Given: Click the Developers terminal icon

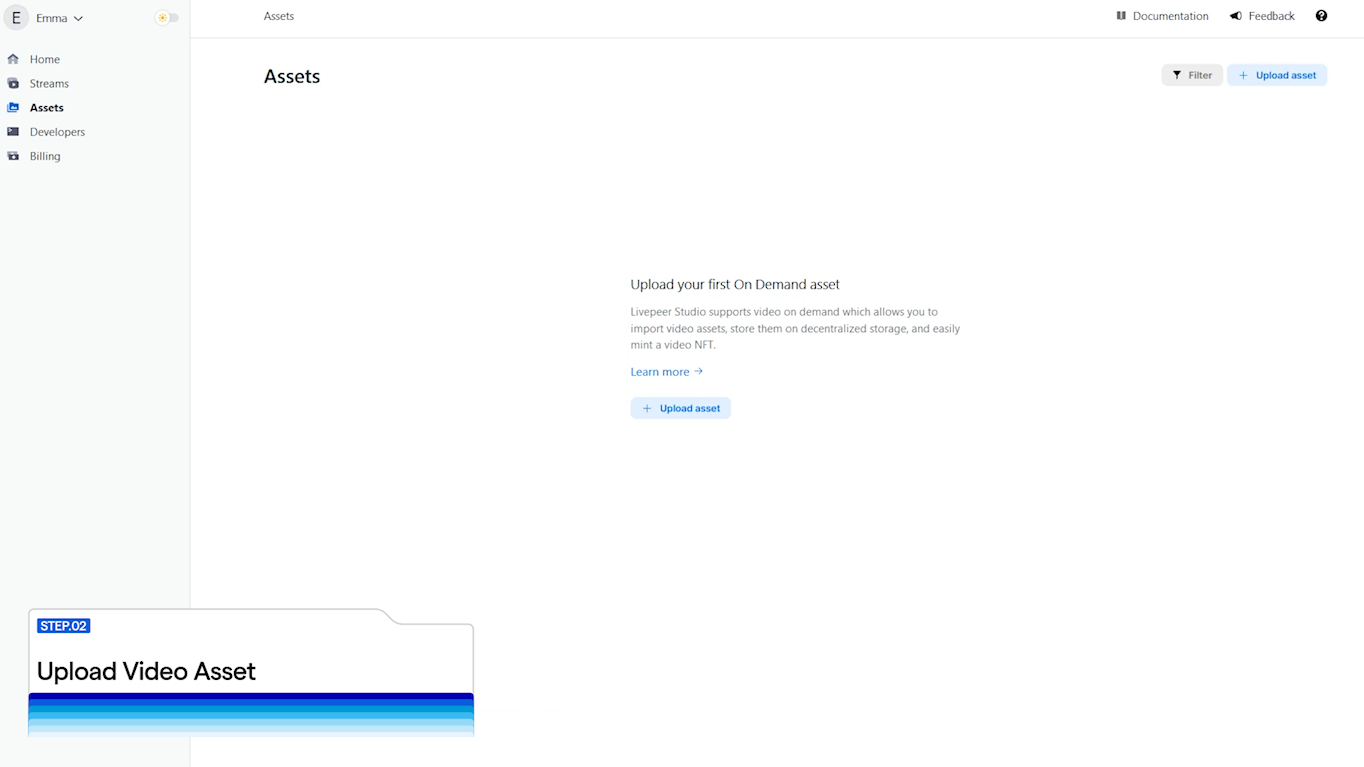Looking at the screenshot, I should pyautogui.click(x=13, y=132).
